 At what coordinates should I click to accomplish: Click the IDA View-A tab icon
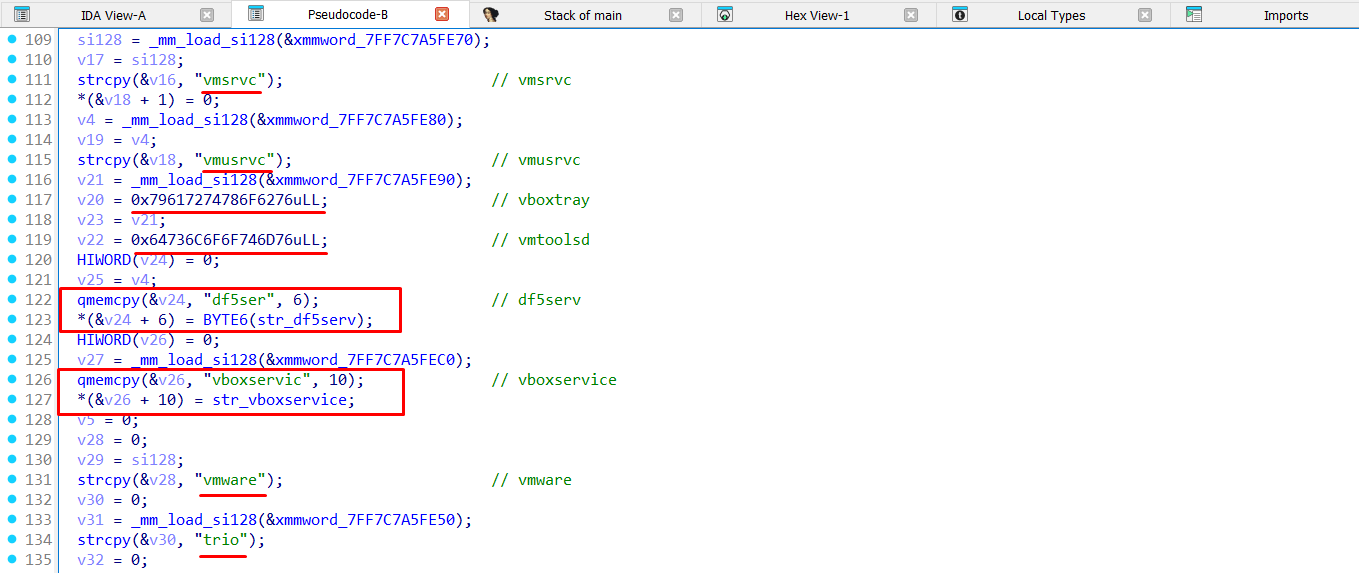click(x=21, y=15)
